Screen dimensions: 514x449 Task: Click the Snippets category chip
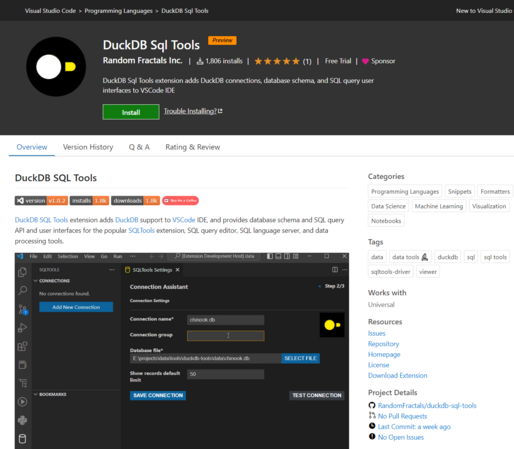460,191
